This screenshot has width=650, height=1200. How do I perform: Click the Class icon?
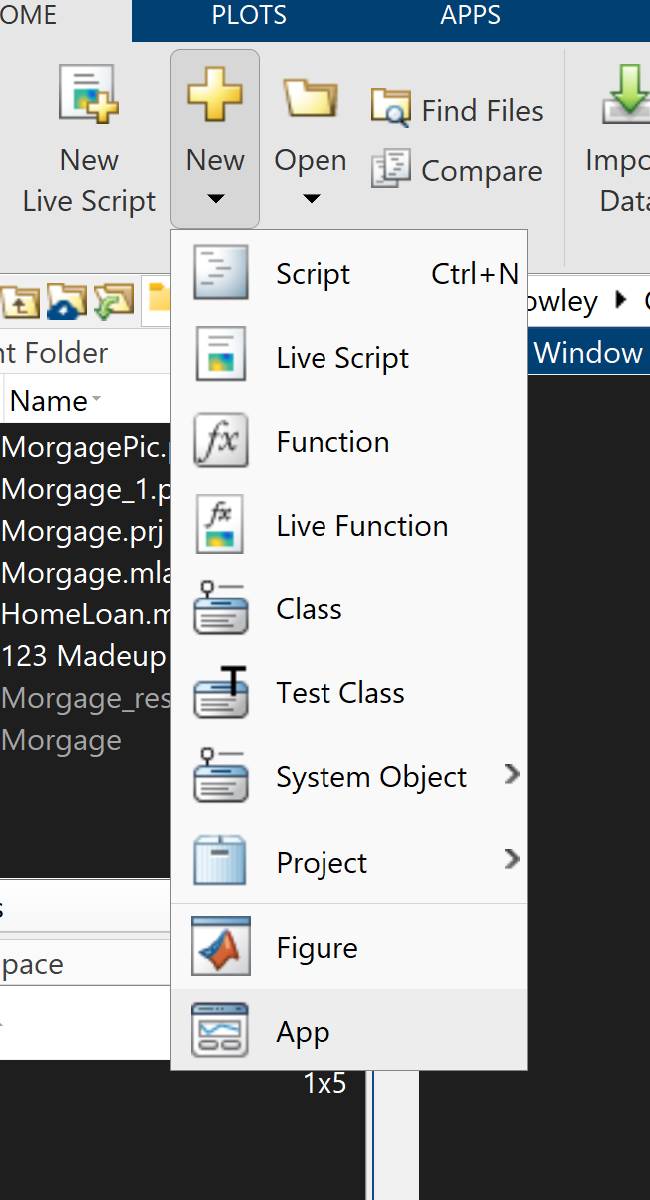(221, 607)
